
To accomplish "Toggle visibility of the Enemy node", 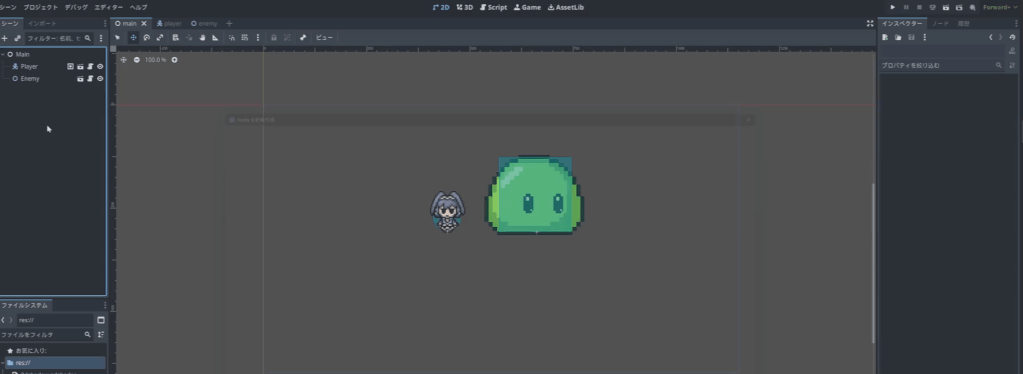I will pyautogui.click(x=100, y=78).
